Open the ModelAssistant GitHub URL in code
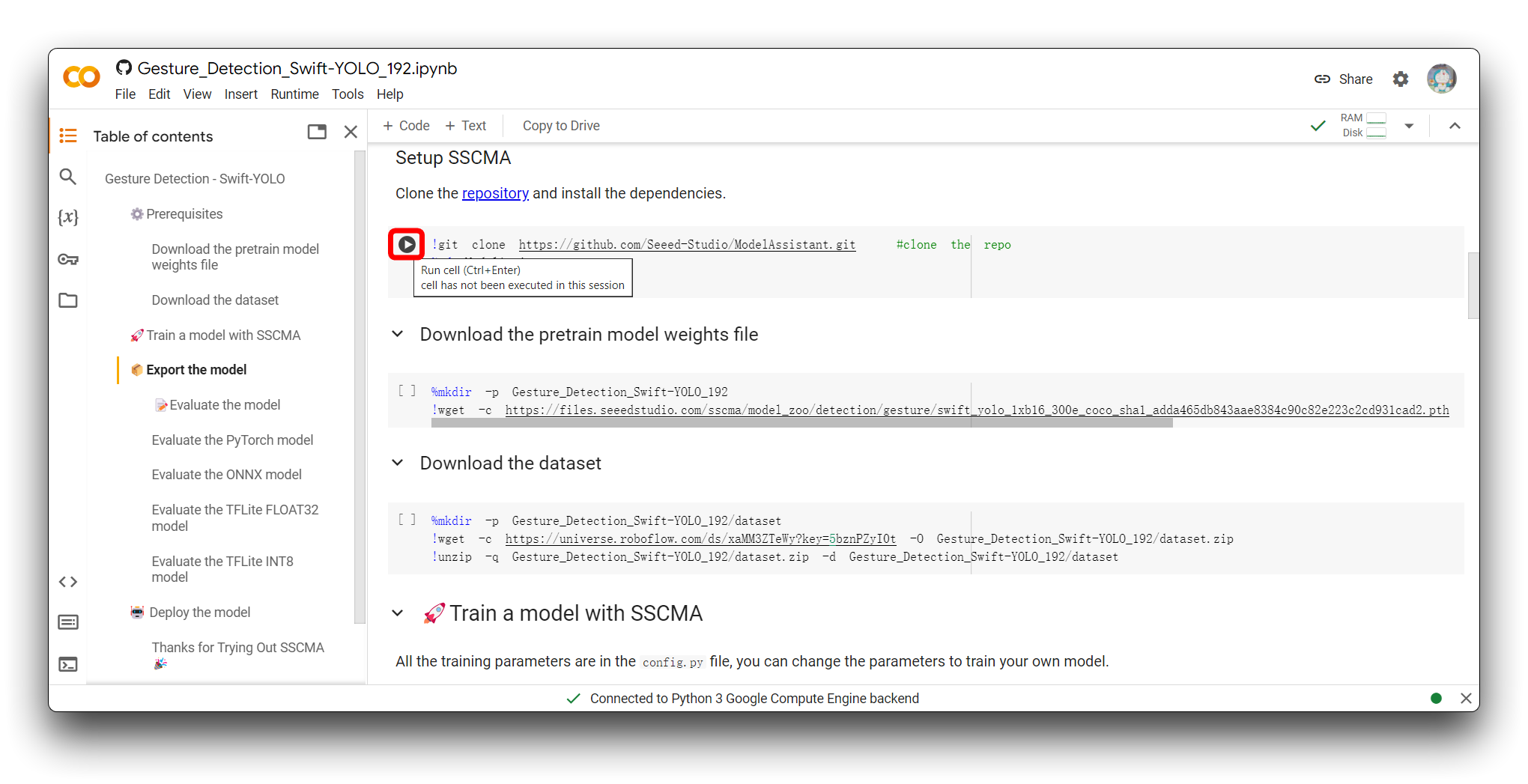Screen dimensions: 1528x784 (x=687, y=245)
